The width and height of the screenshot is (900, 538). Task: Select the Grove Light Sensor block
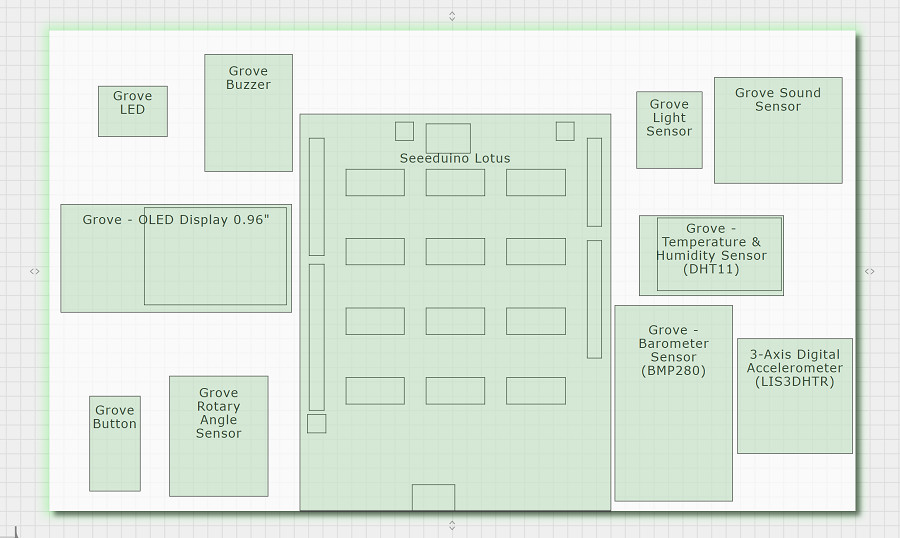(669, 130)
